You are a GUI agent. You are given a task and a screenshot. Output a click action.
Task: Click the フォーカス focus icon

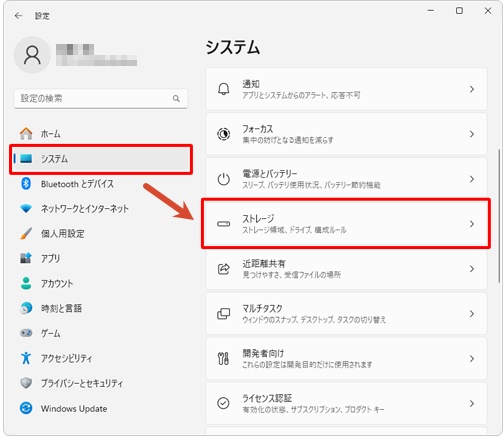(x=223, y=134)
